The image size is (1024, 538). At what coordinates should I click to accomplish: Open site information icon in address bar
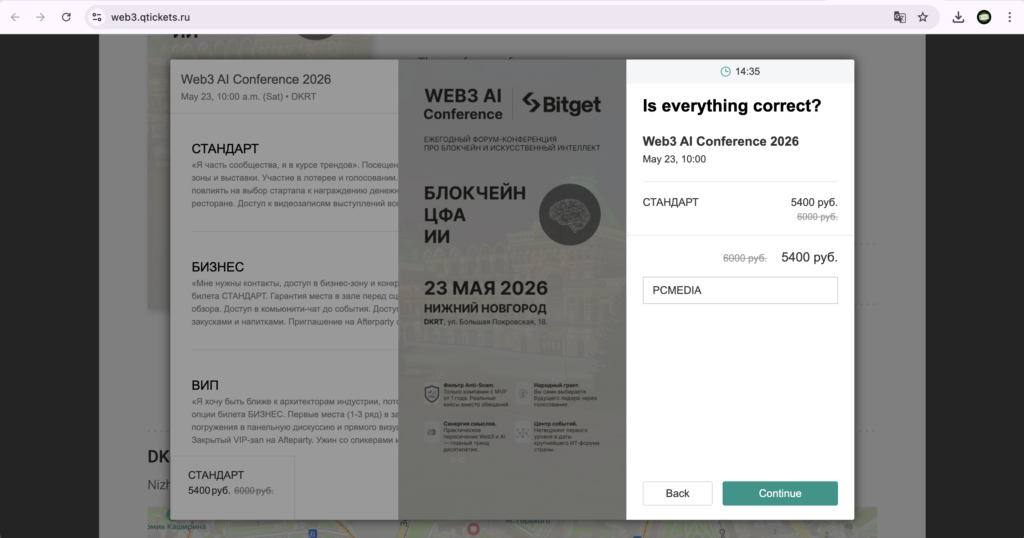[x=97, y=17]
